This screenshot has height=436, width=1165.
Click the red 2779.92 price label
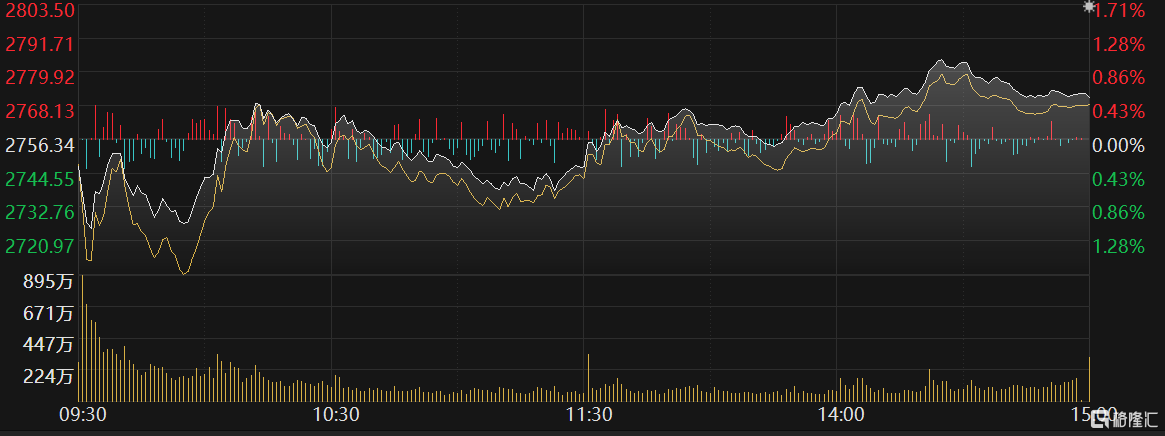[40, 77]
